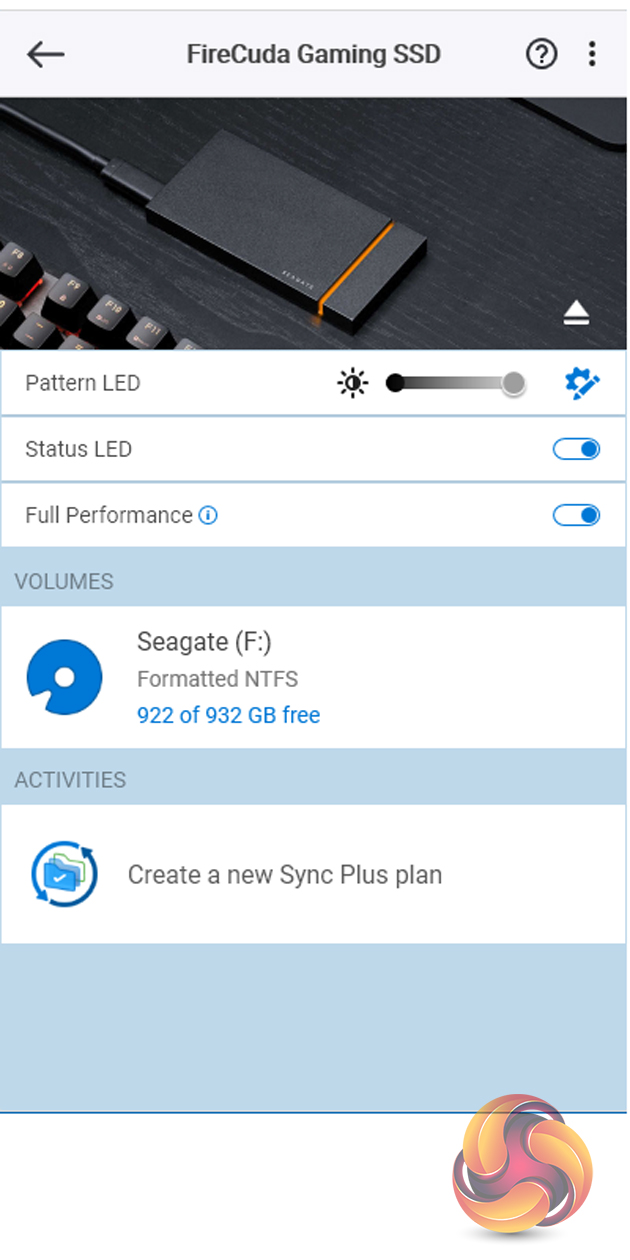Open the three-dot more options menu
The height and width of the screenshot is (1260, 630).
pos(593,54)
